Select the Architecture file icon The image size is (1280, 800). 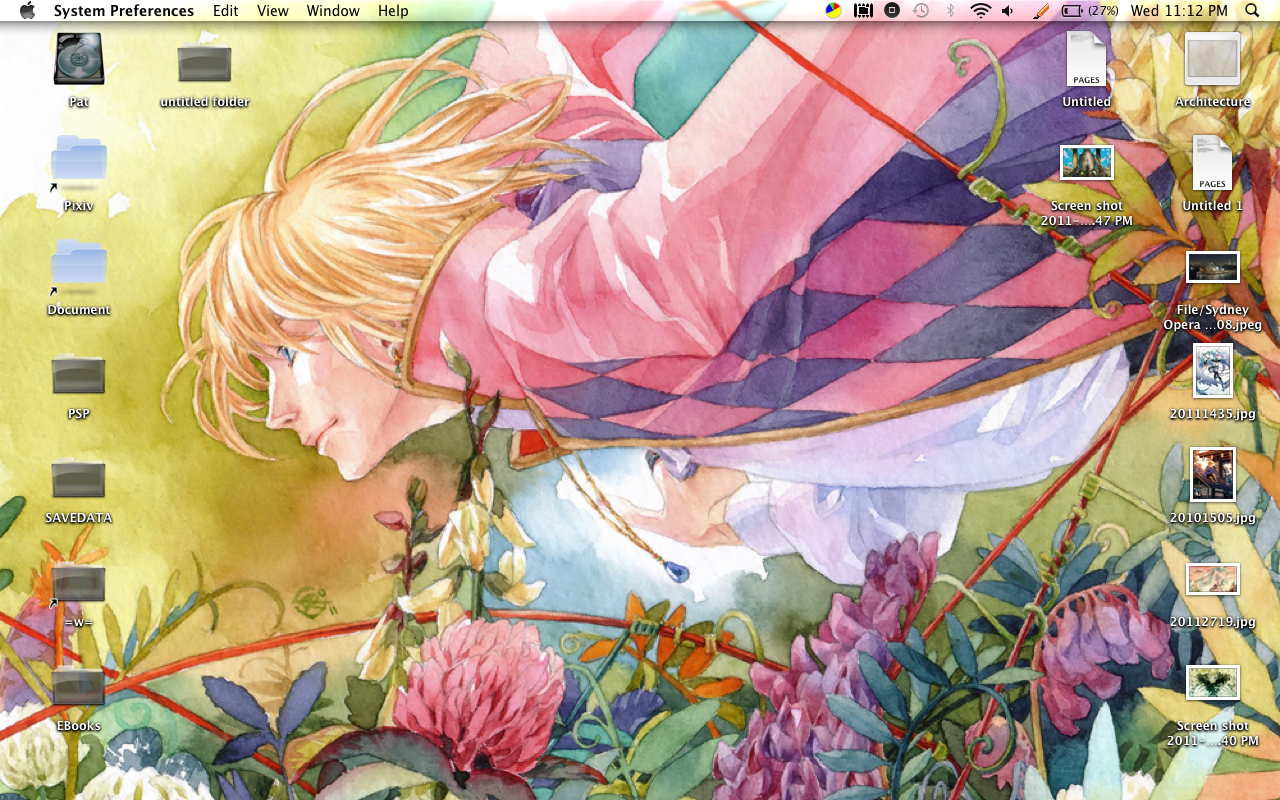pyautogui.click(x=1213, y=59)
